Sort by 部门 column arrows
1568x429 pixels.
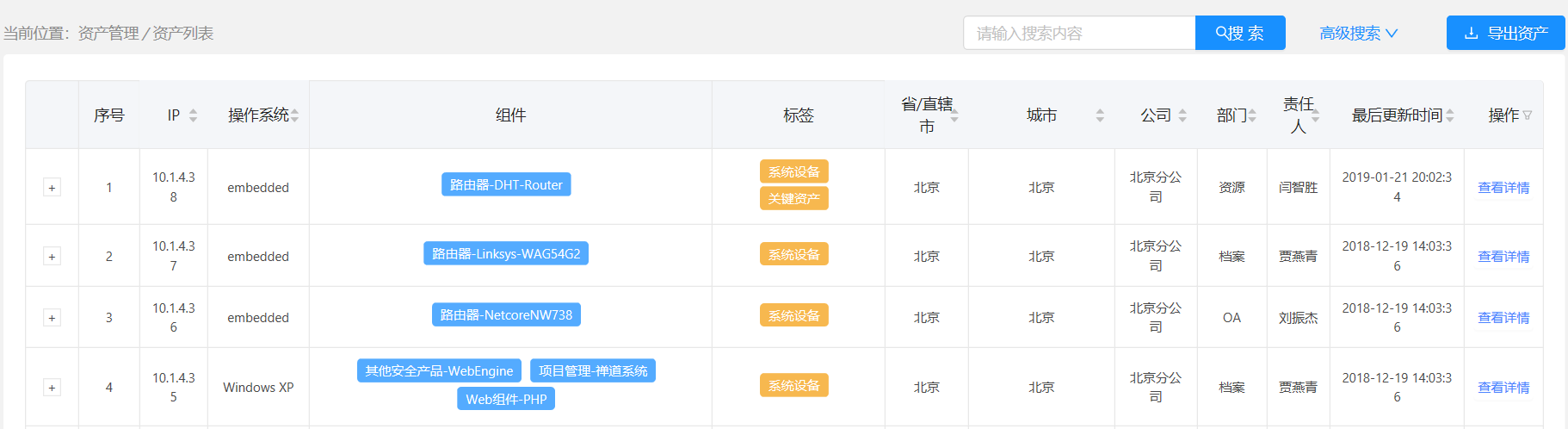tap(1252, 115)
